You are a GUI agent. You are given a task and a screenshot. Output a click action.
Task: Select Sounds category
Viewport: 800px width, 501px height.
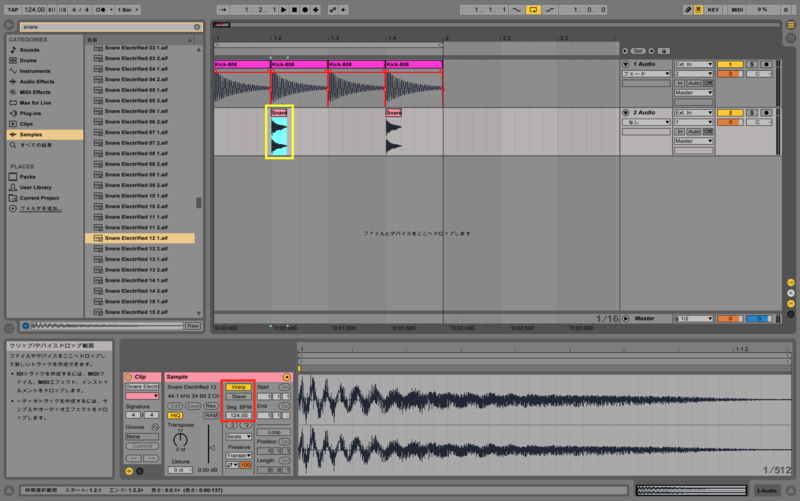pyautogui.click(x=29, y=50)
